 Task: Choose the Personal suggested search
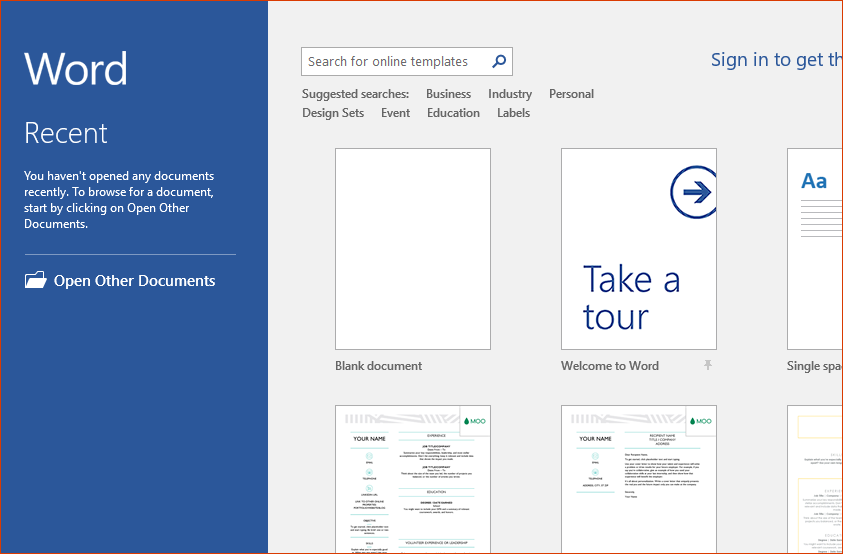[x=571, y=94]
